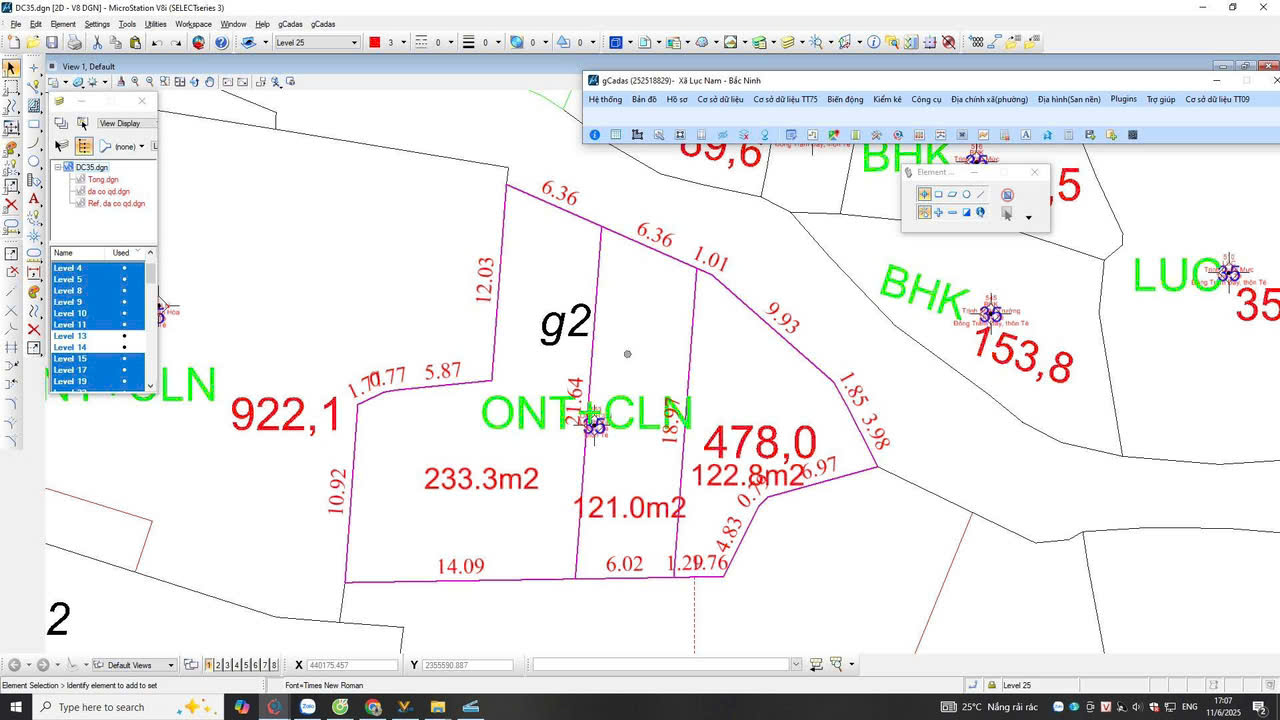The height and width of the screenshot is (720, 1280).
Task: Select the Element Selection arrow tool
Action: click(11, 68)
